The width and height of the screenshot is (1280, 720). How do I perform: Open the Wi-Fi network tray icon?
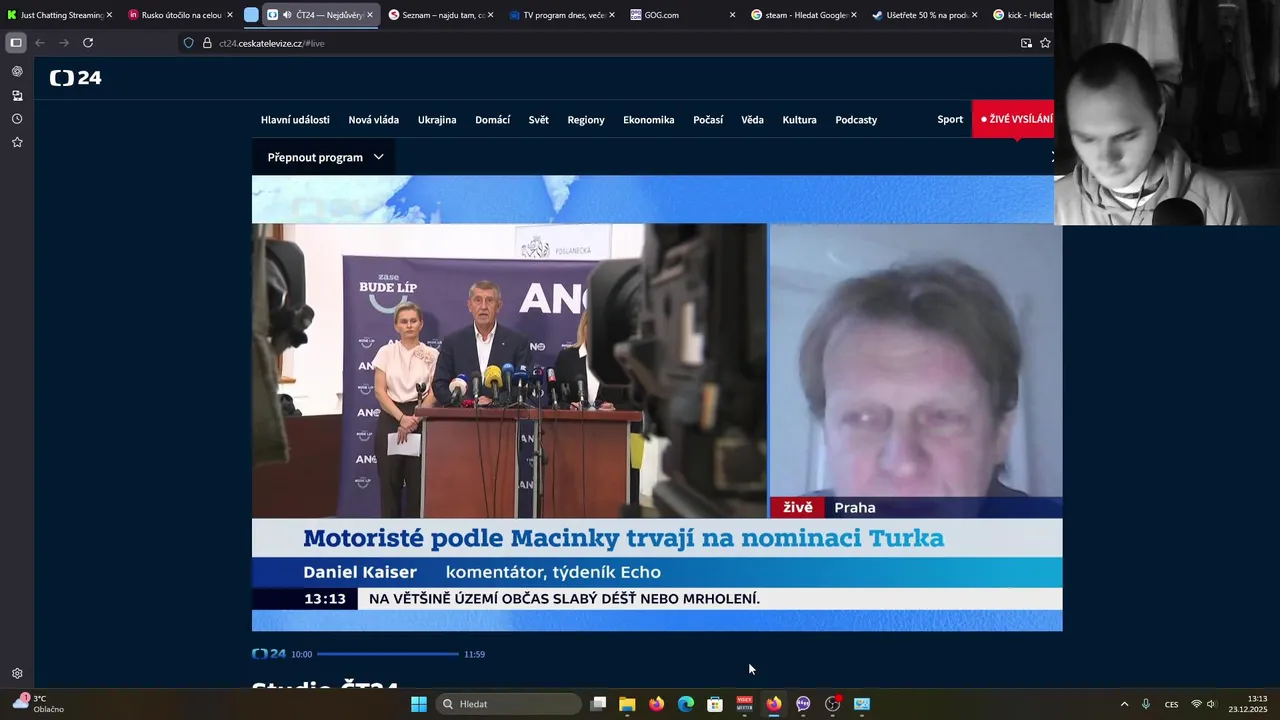(x=1196, y=704)
